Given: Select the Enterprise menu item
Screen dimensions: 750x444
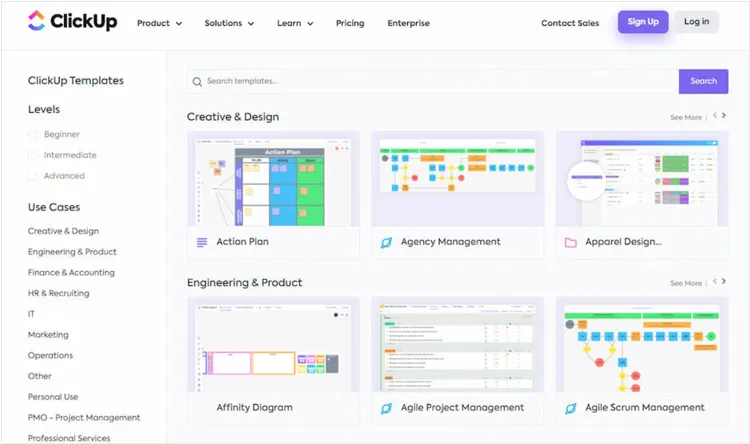Looking at the screenshot, I should click(408, 23).
